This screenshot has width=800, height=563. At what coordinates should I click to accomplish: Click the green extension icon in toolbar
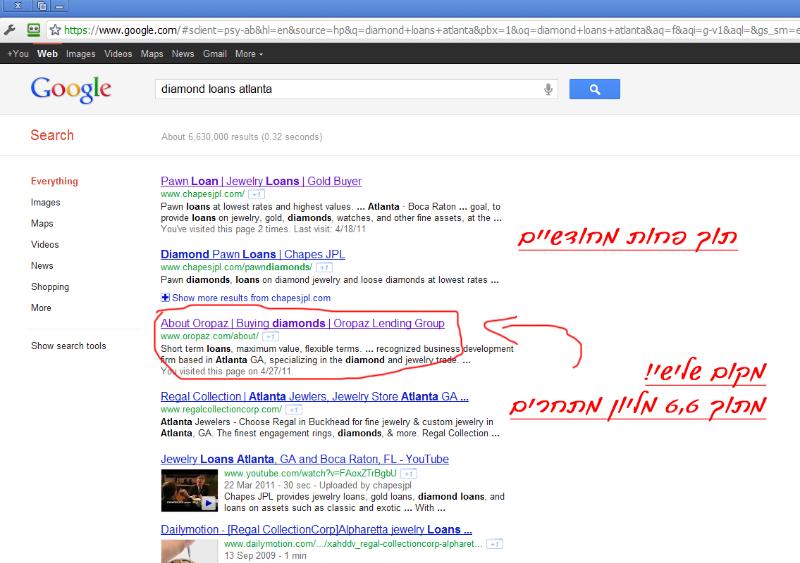[34, 30]
